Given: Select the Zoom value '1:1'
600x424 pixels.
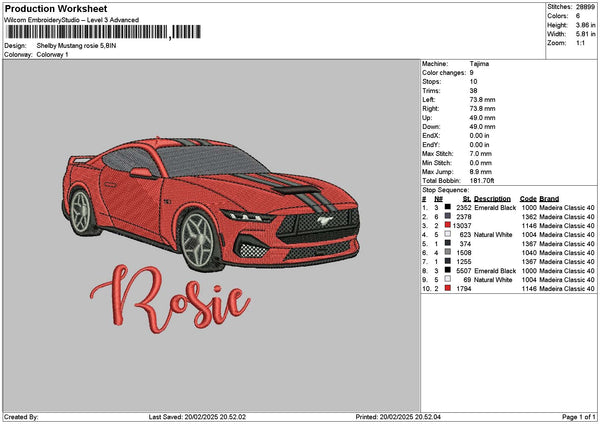Looking at the screenshot, I should [x=580, y=43].
